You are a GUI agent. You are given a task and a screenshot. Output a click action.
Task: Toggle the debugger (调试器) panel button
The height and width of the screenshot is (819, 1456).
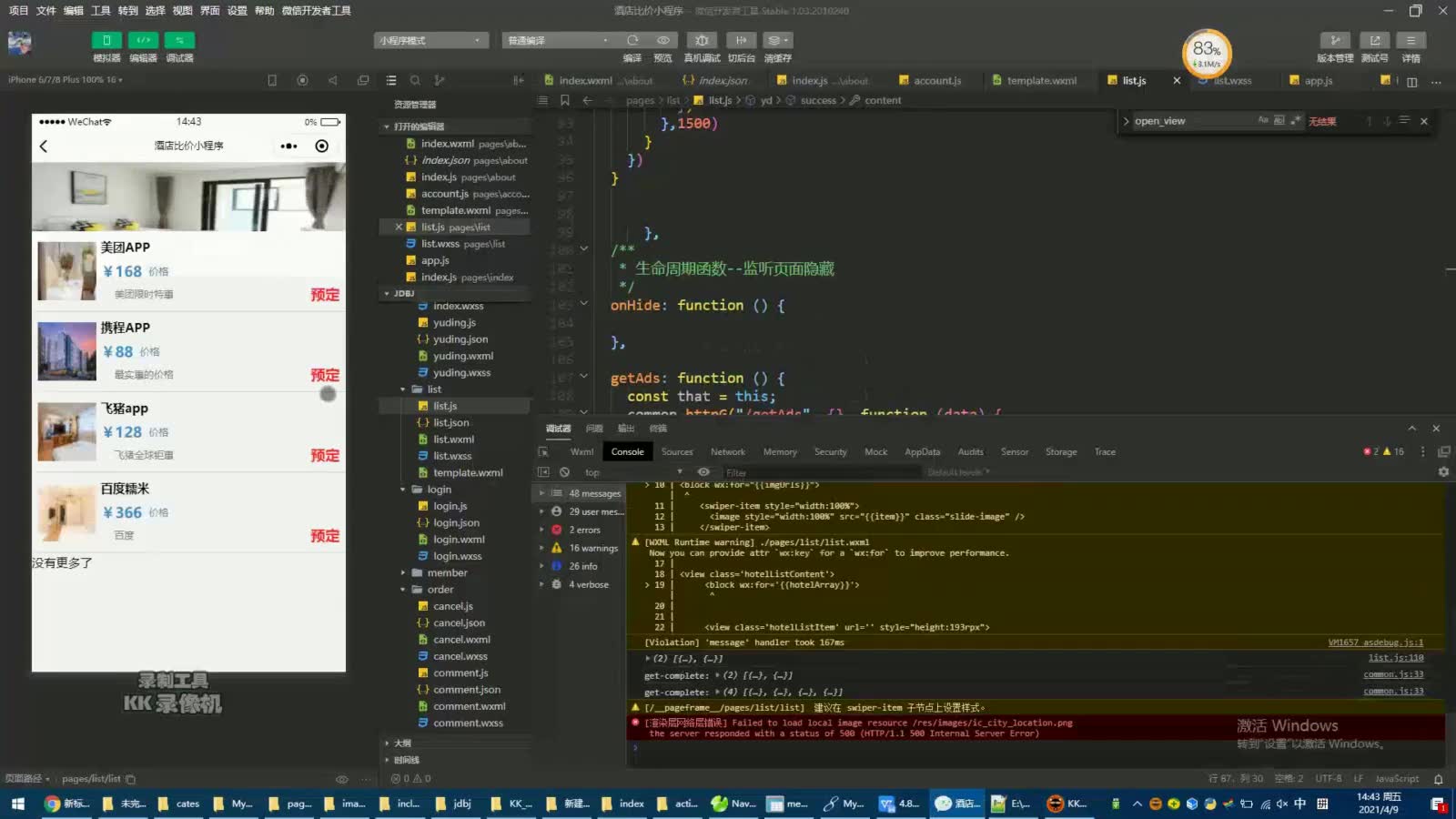point(179,40)
